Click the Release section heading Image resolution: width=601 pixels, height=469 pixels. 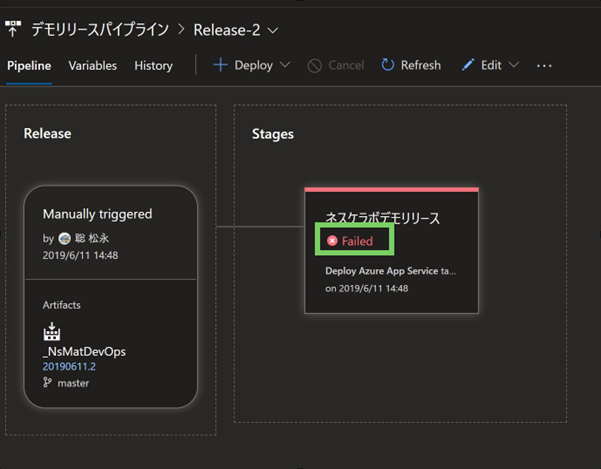coord(48,133)
